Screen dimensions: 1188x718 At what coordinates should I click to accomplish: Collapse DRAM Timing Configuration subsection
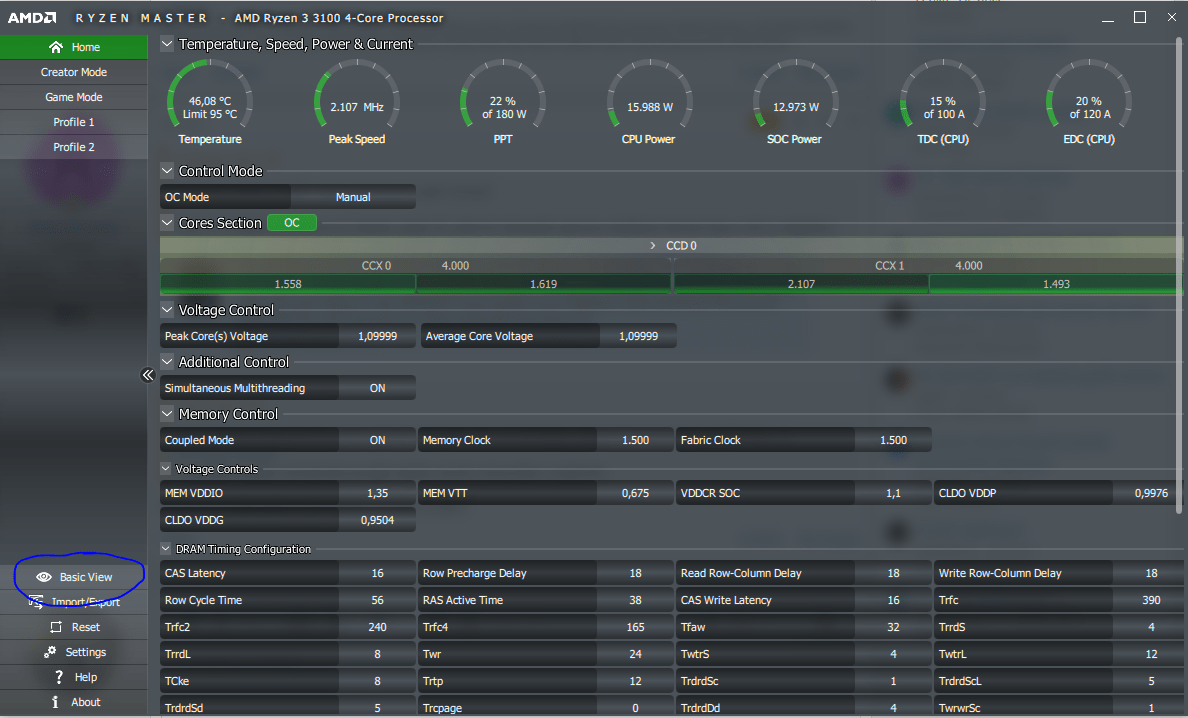tap(166, 549)
